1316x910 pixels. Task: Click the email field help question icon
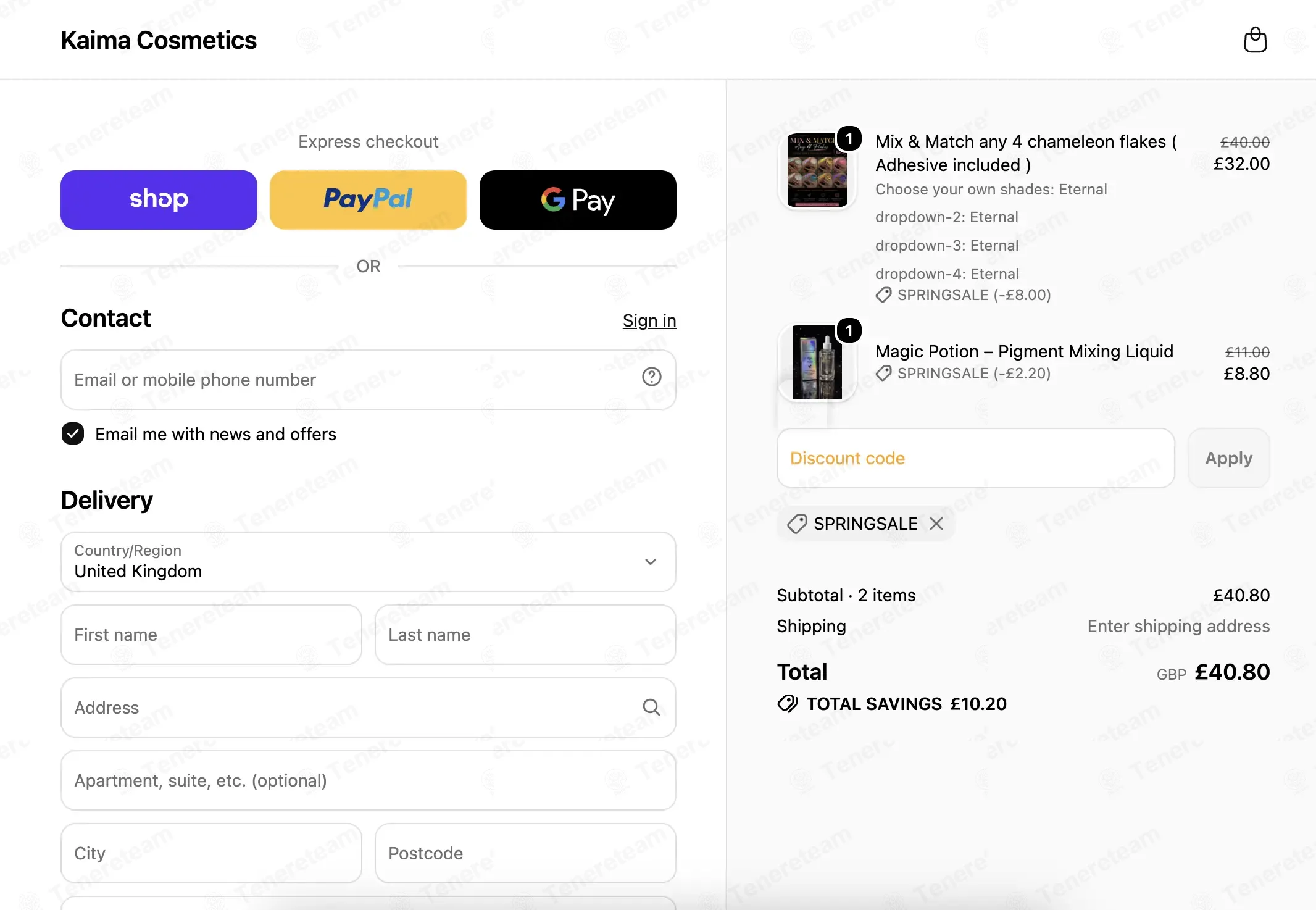coord(651,377)
